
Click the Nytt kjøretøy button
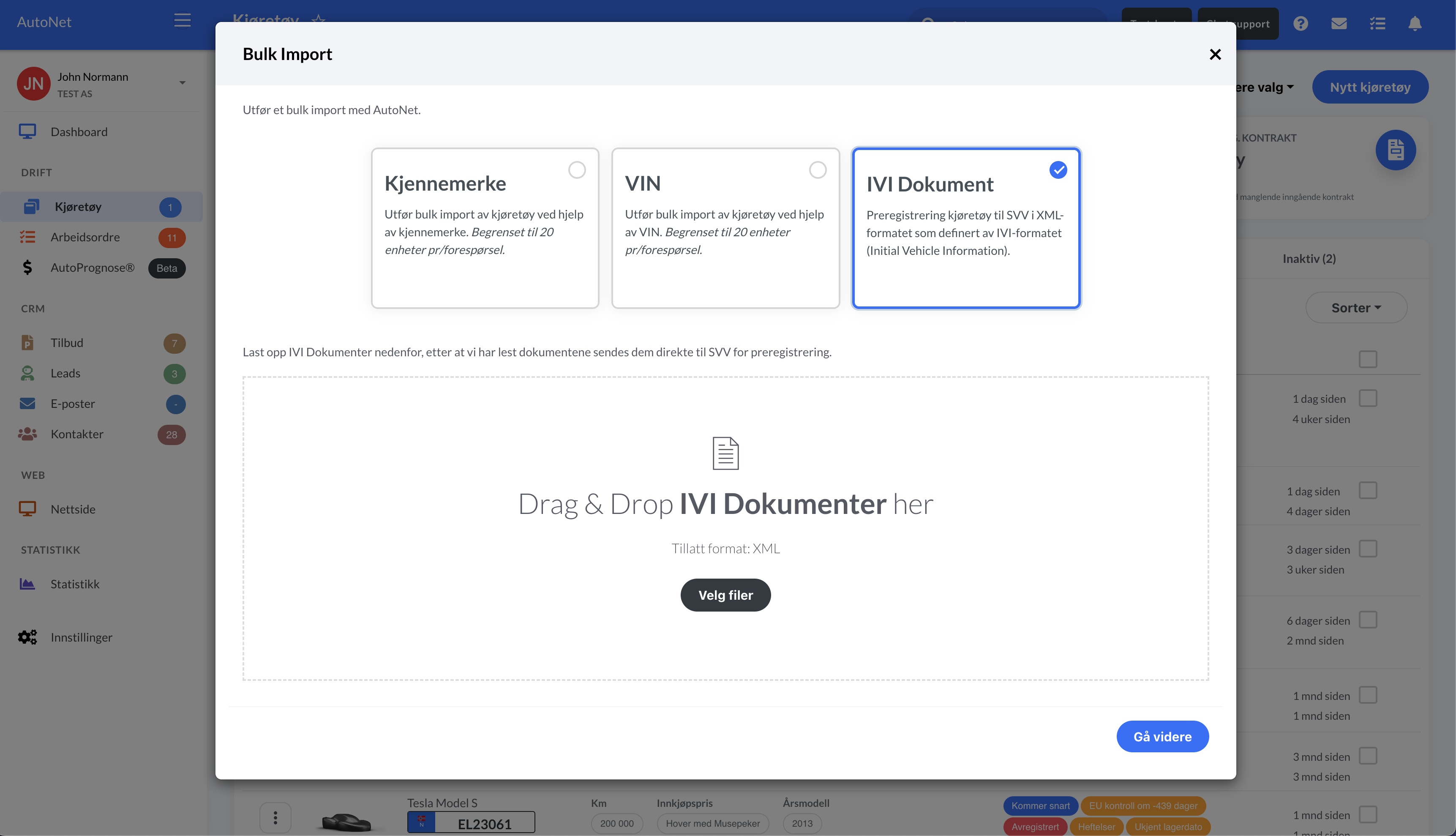click(1370, 87)
